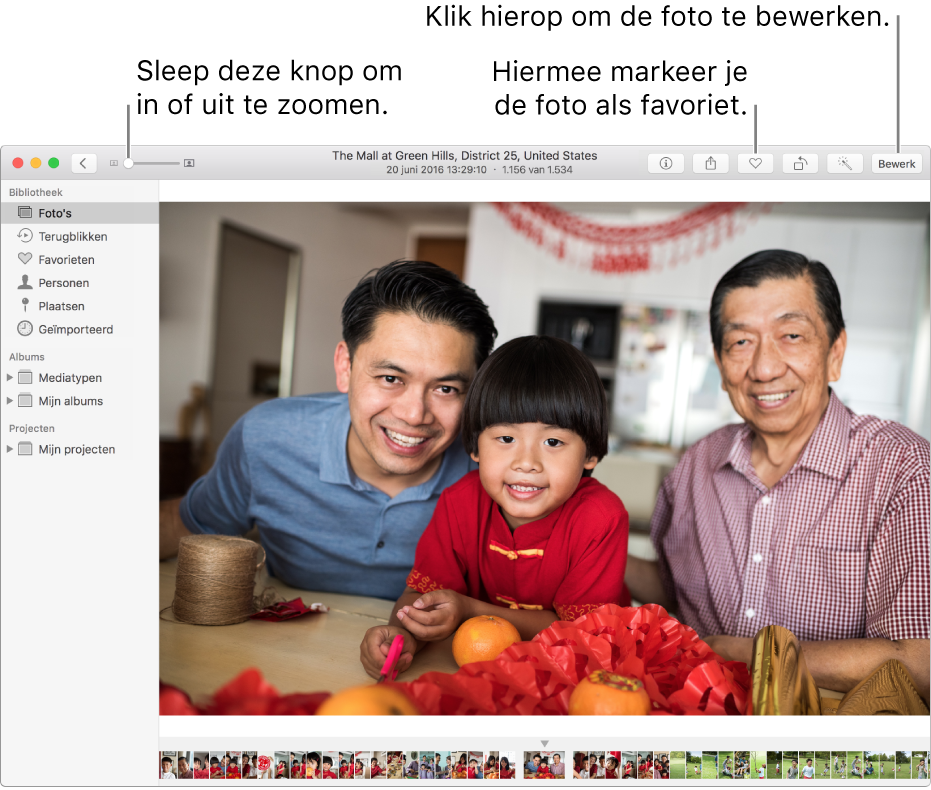
Task: Open Plaatsen in the sidebar
Action: 61,306
